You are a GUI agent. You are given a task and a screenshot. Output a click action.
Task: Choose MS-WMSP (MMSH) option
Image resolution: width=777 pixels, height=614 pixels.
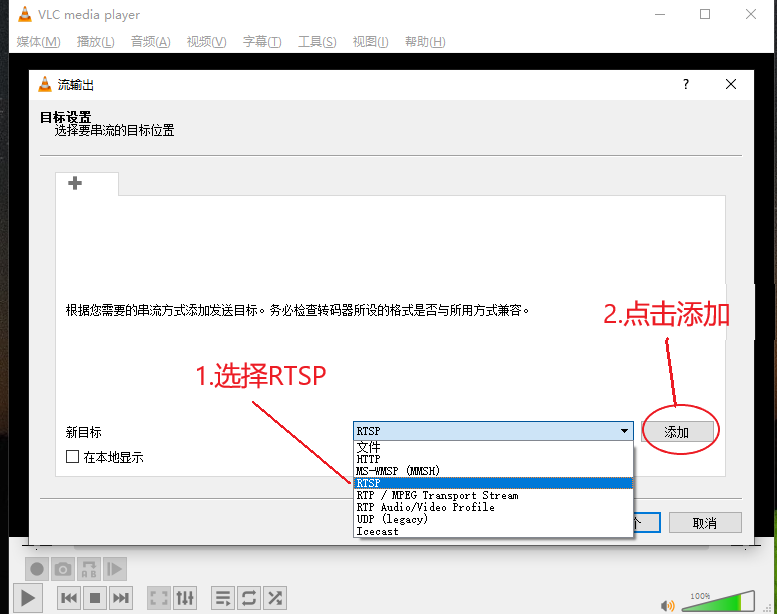494,471
